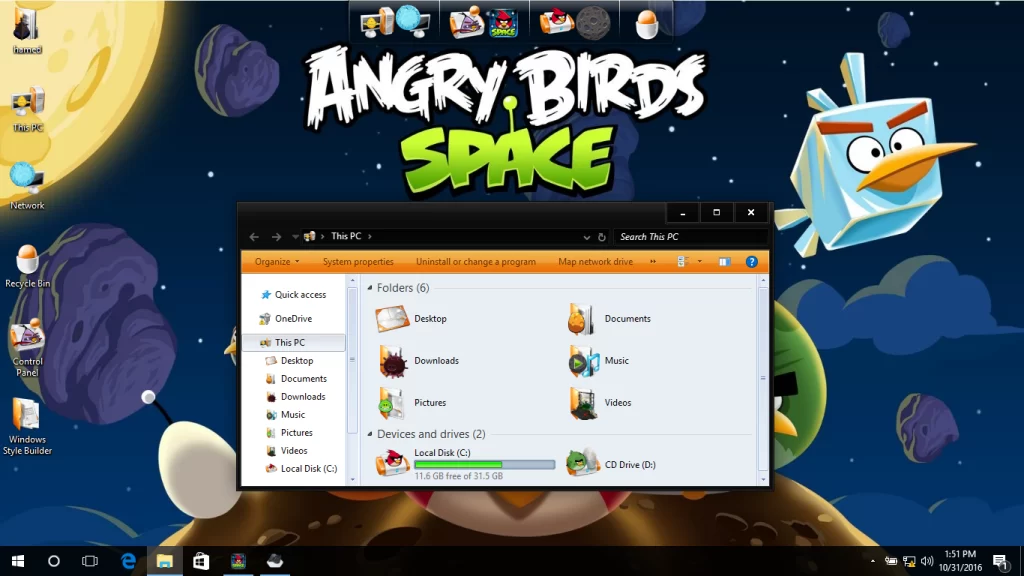Screen dimensions: 1024x576
Task: Select the CD Drive (D:) icon
Action: [583, 463]
